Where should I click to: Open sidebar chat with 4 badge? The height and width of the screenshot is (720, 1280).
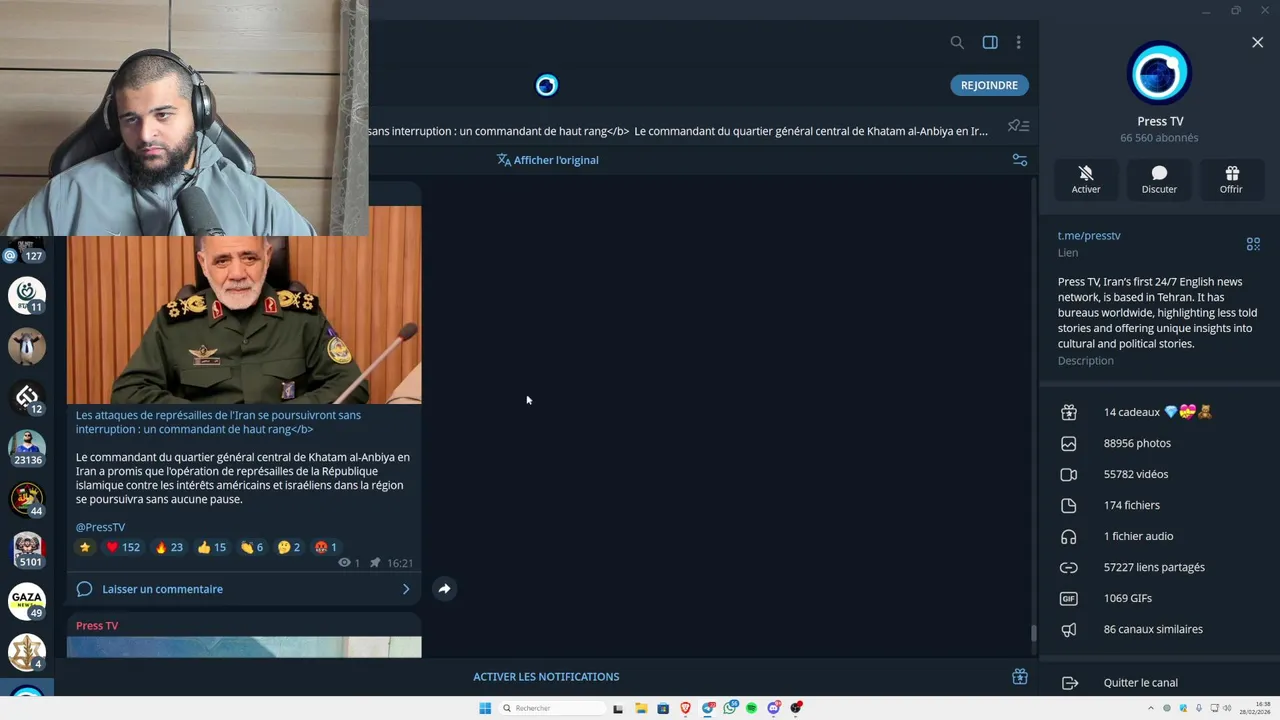point(27,652)
